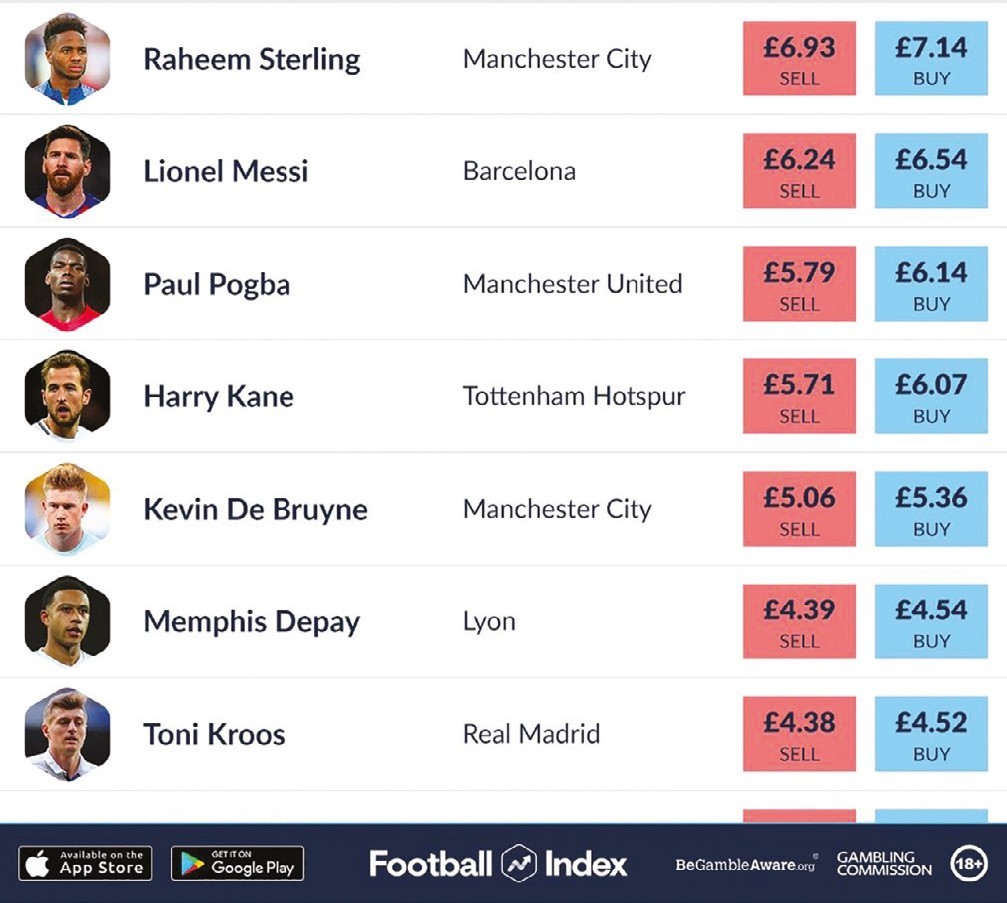Click Kevin De Bruyne's avatar
This screenshot has height=903, width=1007.
point(67,509)
